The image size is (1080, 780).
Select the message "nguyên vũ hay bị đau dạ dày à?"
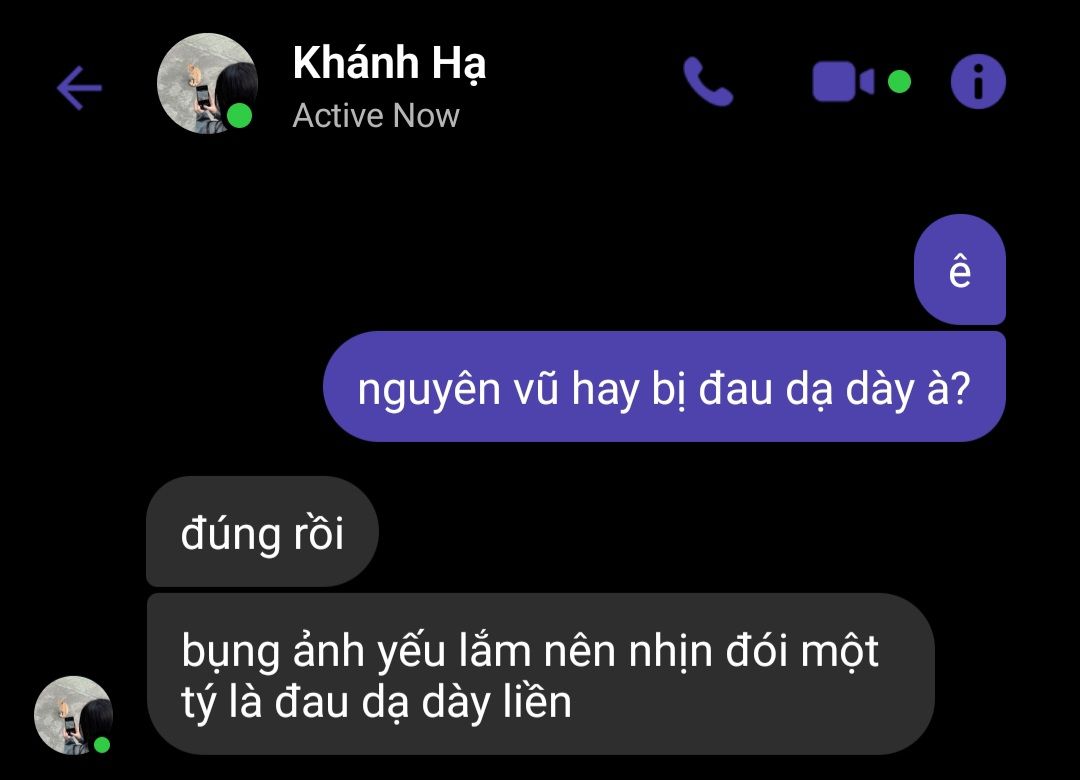click(664, 387)
